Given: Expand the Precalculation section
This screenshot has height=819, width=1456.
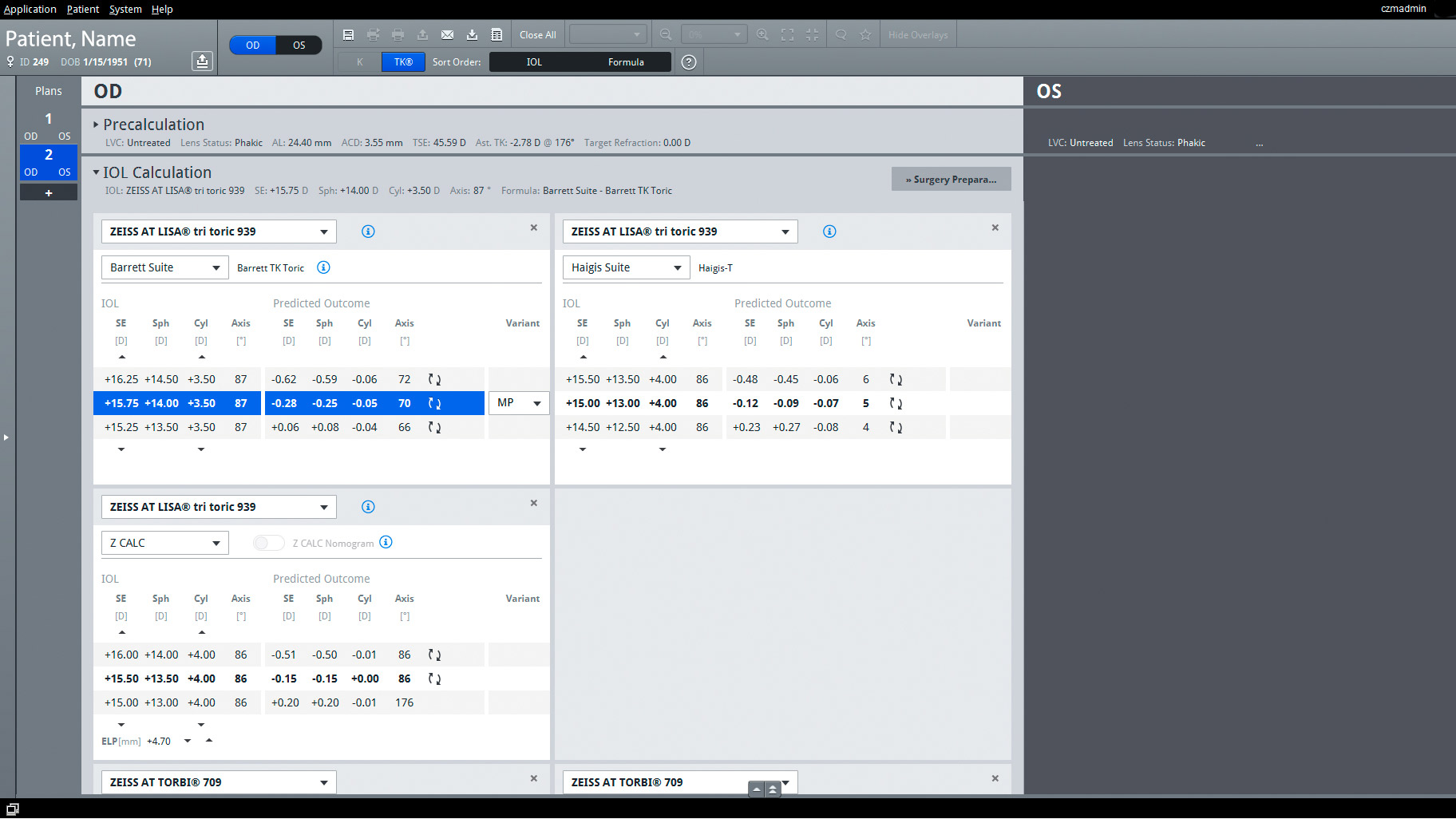Looking at the screenshot, I should [x=97, y=125].
